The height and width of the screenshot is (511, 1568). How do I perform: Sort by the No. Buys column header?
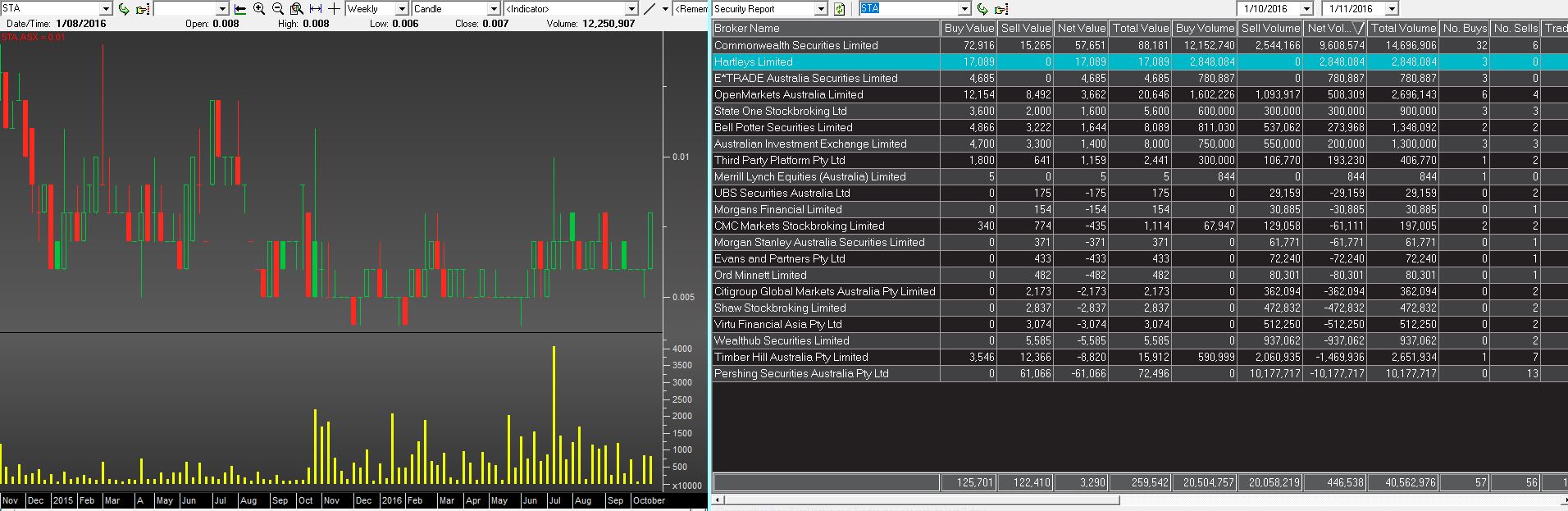point(1464,29)
